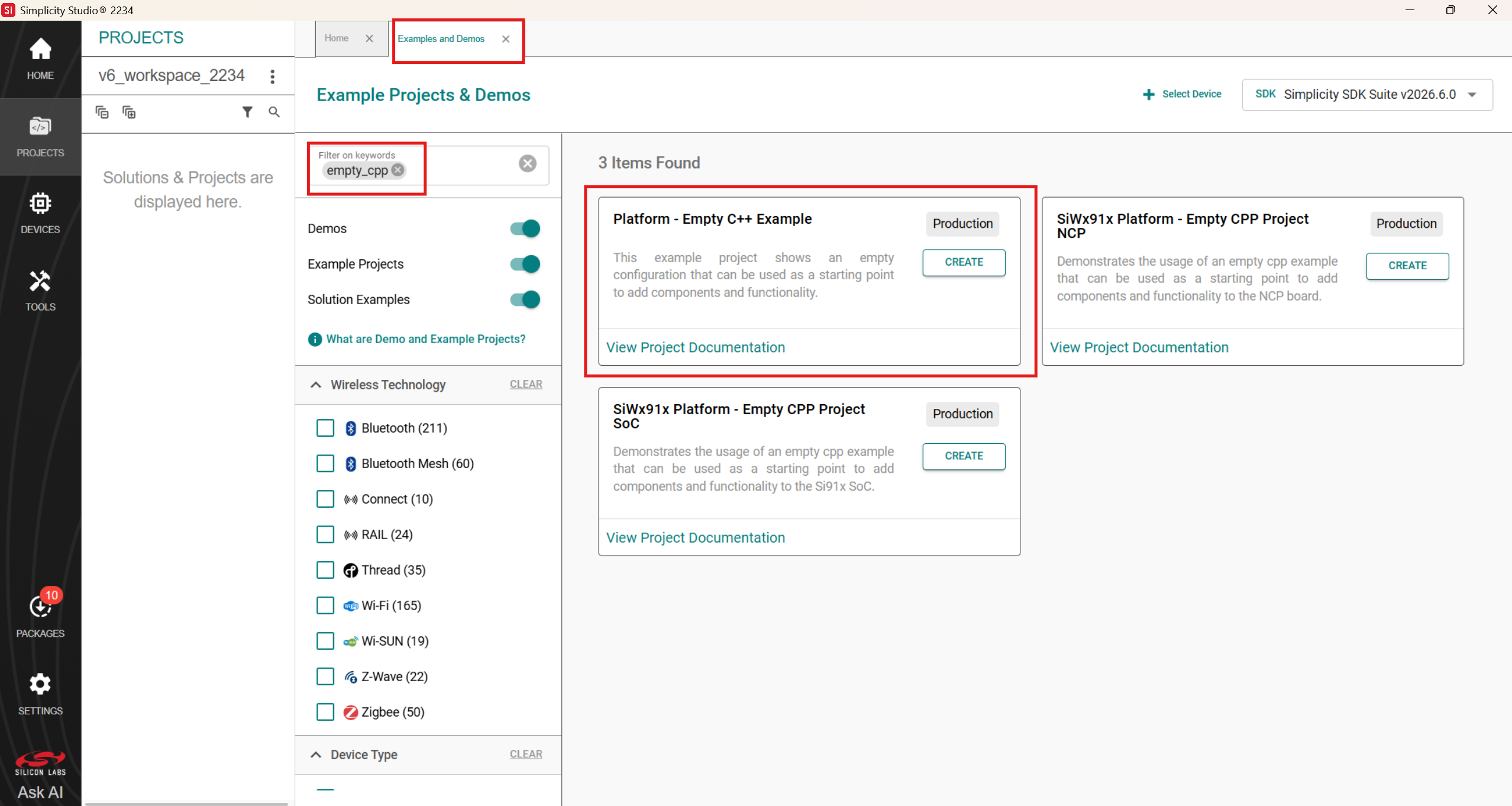This screenshot has height=806, width=1512.
Task: Click the Production badge on Empty C++ Example
Action: pos(962,224)
